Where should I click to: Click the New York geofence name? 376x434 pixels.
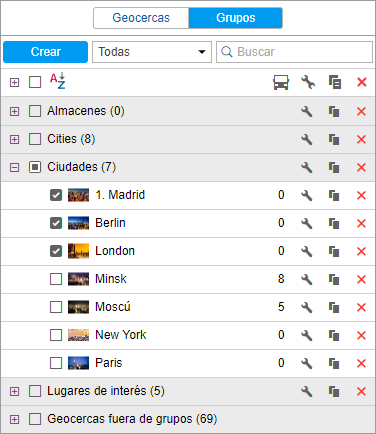(121, 335)
